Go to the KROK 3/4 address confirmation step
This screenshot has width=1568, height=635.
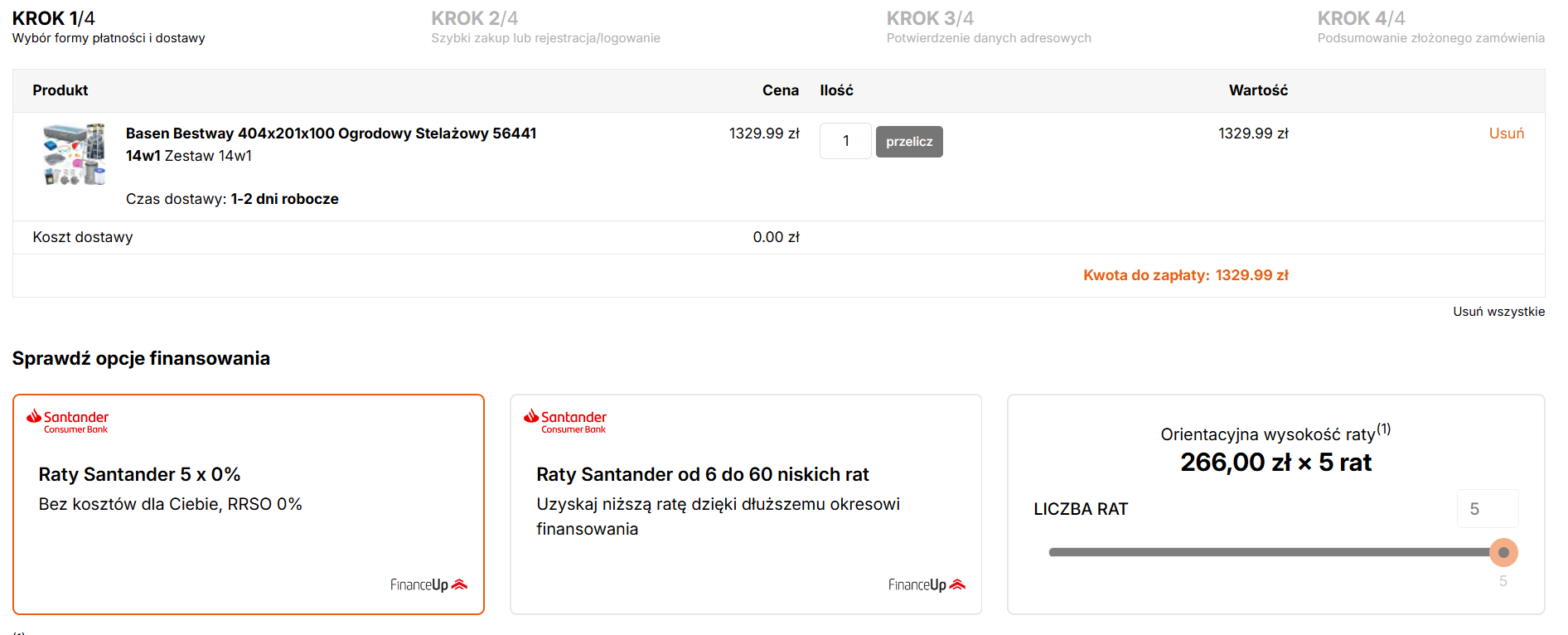click(x=930, y=18)
